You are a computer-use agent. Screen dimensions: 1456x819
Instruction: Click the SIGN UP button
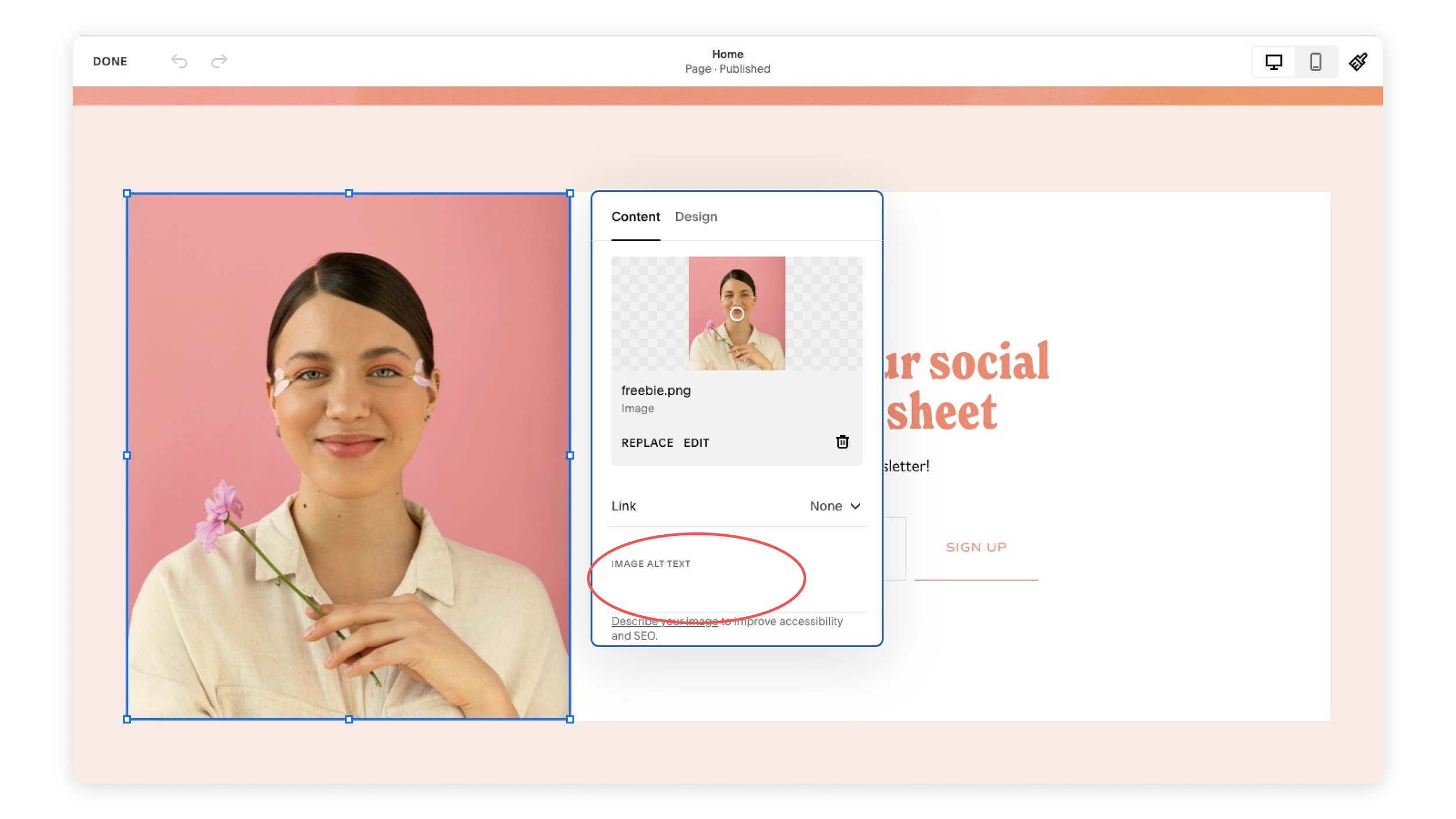(976, 546)
